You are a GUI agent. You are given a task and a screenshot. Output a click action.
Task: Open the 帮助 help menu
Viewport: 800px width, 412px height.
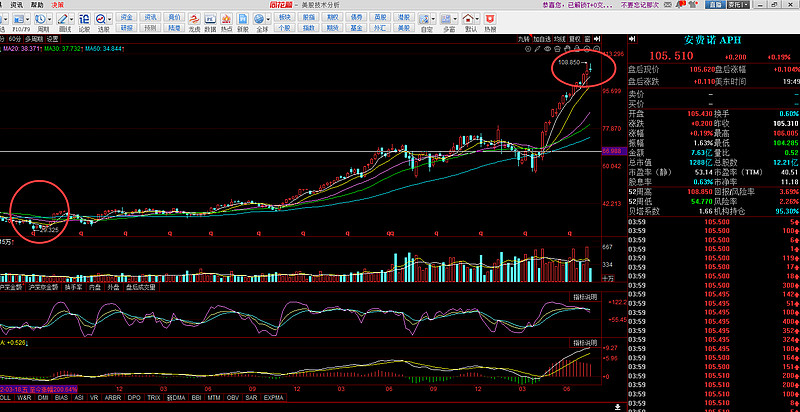click(37, 5)
